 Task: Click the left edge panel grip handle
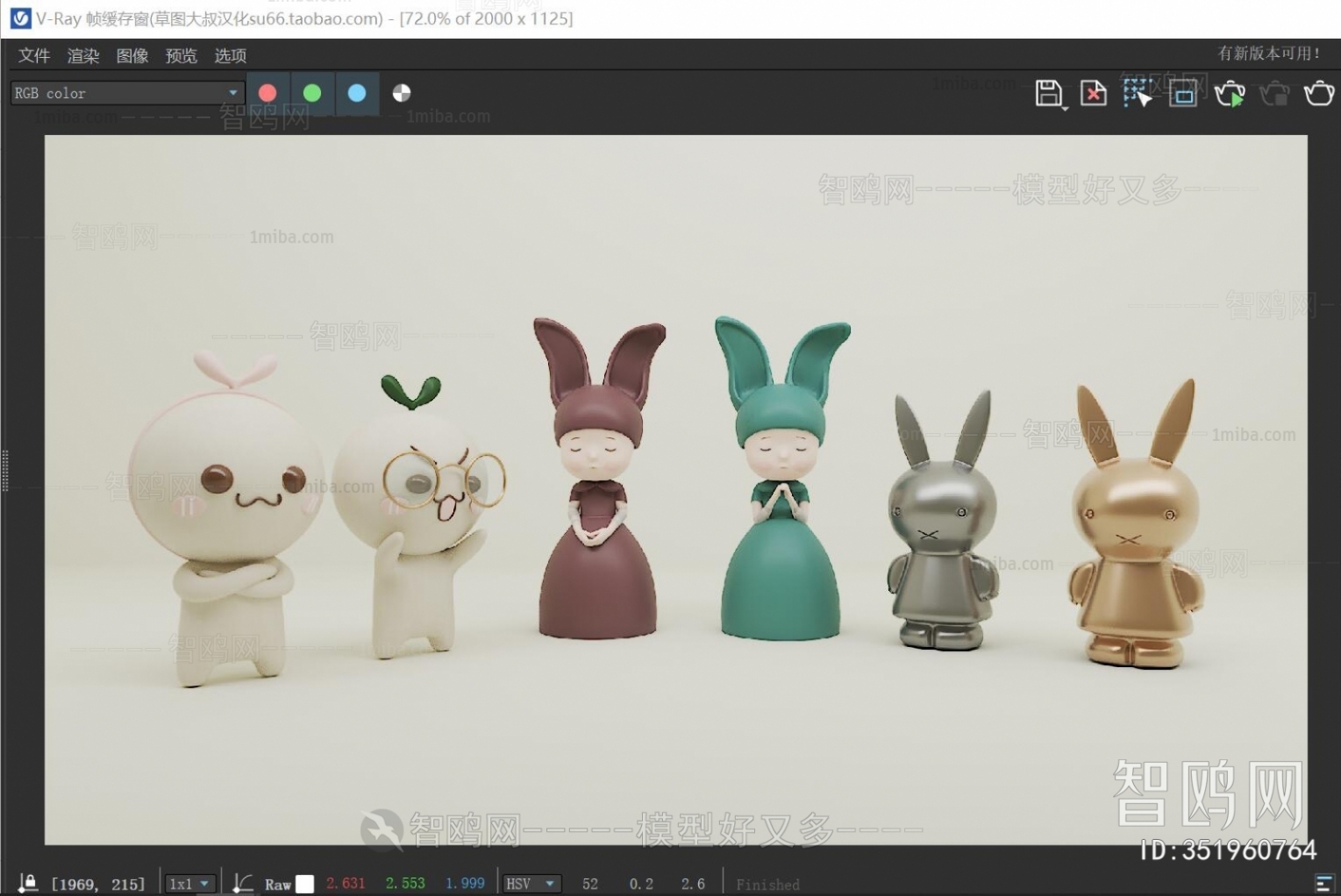5,471
